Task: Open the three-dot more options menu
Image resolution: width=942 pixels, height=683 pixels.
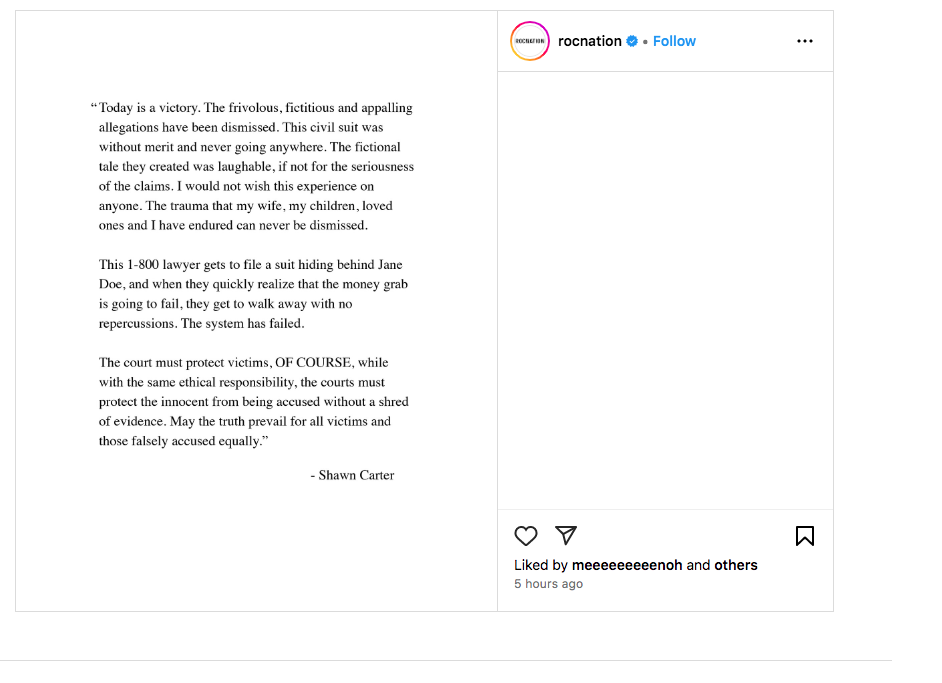Action: pos(805,41)
